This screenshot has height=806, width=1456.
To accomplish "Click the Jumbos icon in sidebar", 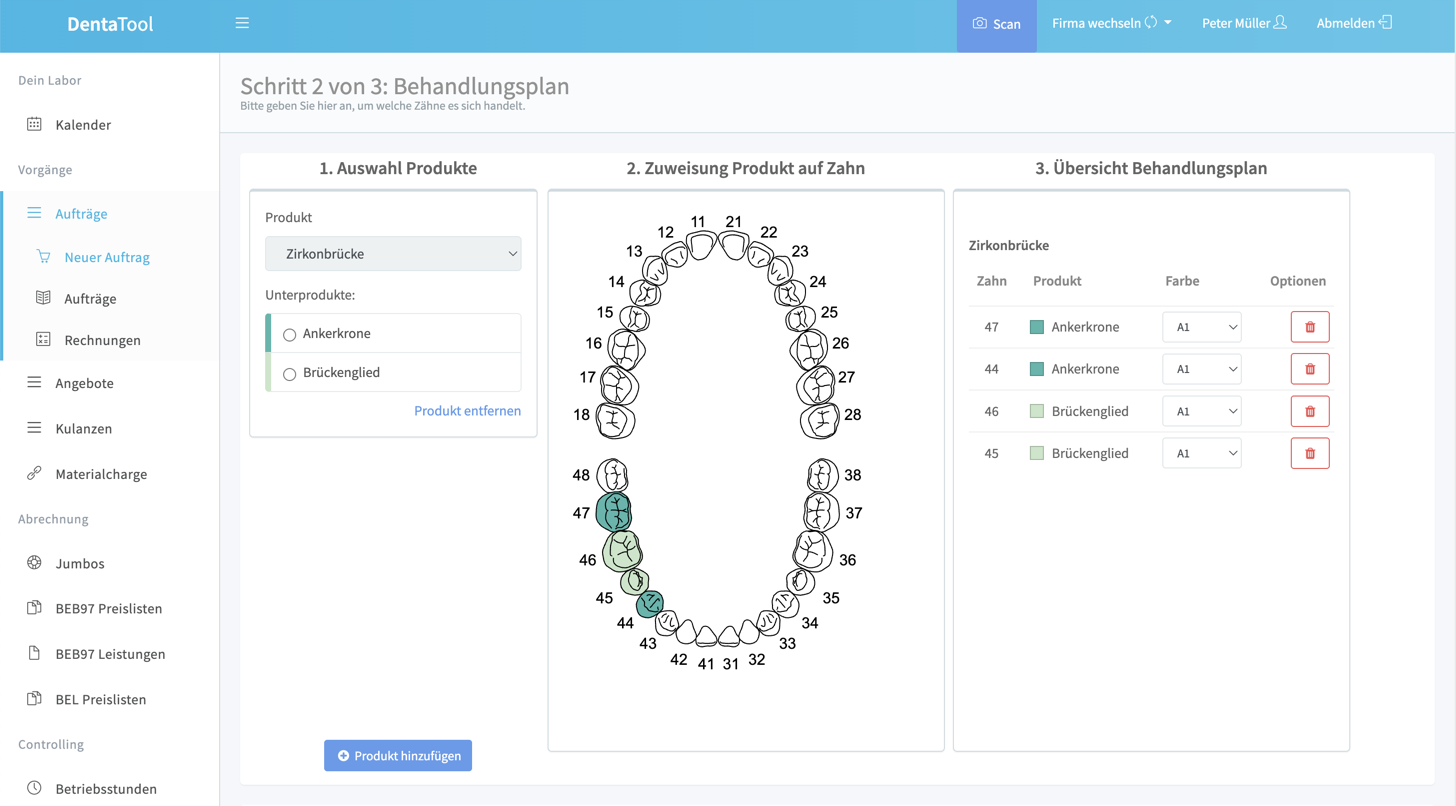I will click(34, 563).
